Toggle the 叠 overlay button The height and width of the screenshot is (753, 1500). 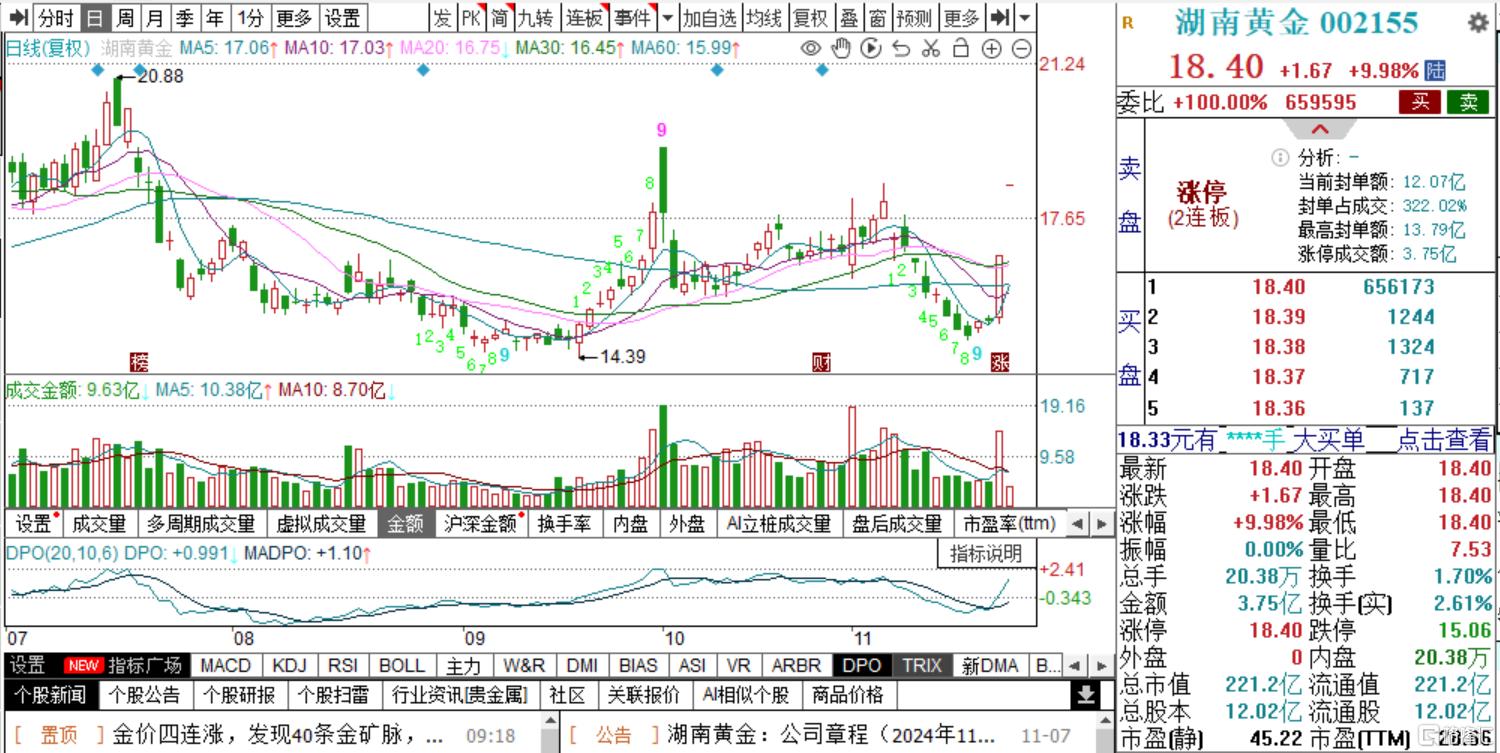coord(849,17)
